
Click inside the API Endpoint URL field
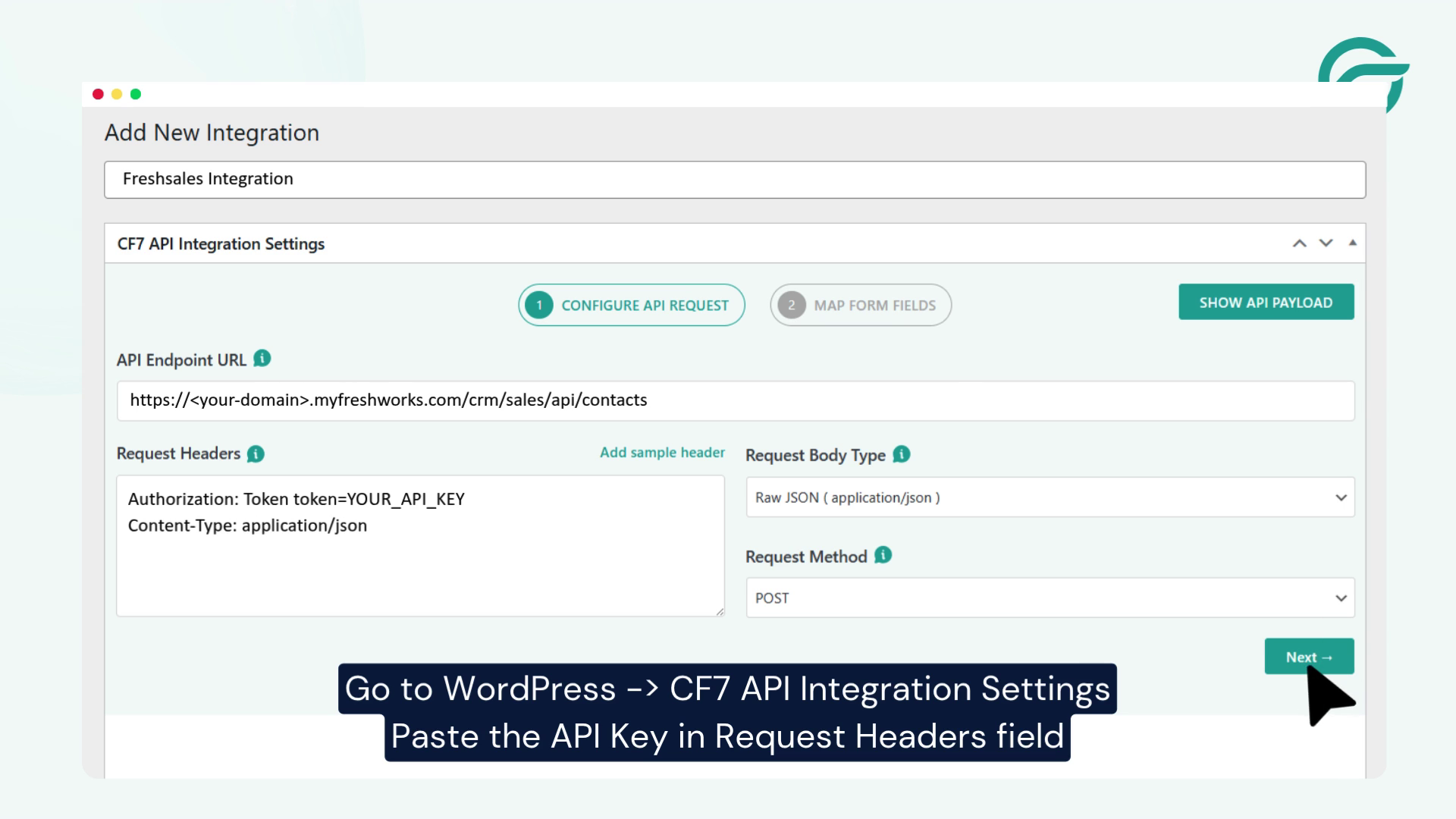coord(736,400)
